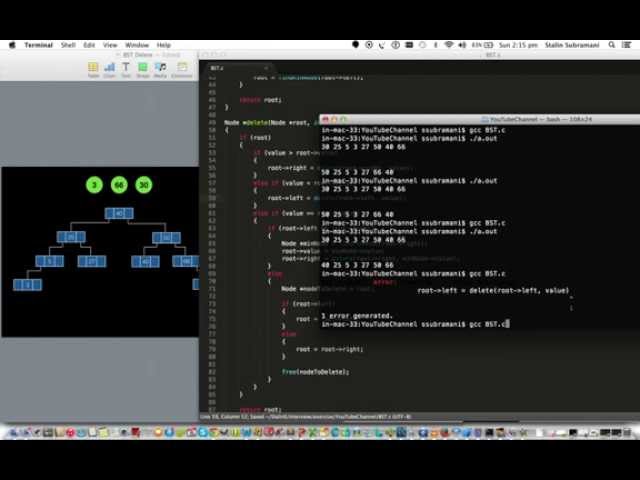
Task: Open the View menu
Action: [110, 45]
